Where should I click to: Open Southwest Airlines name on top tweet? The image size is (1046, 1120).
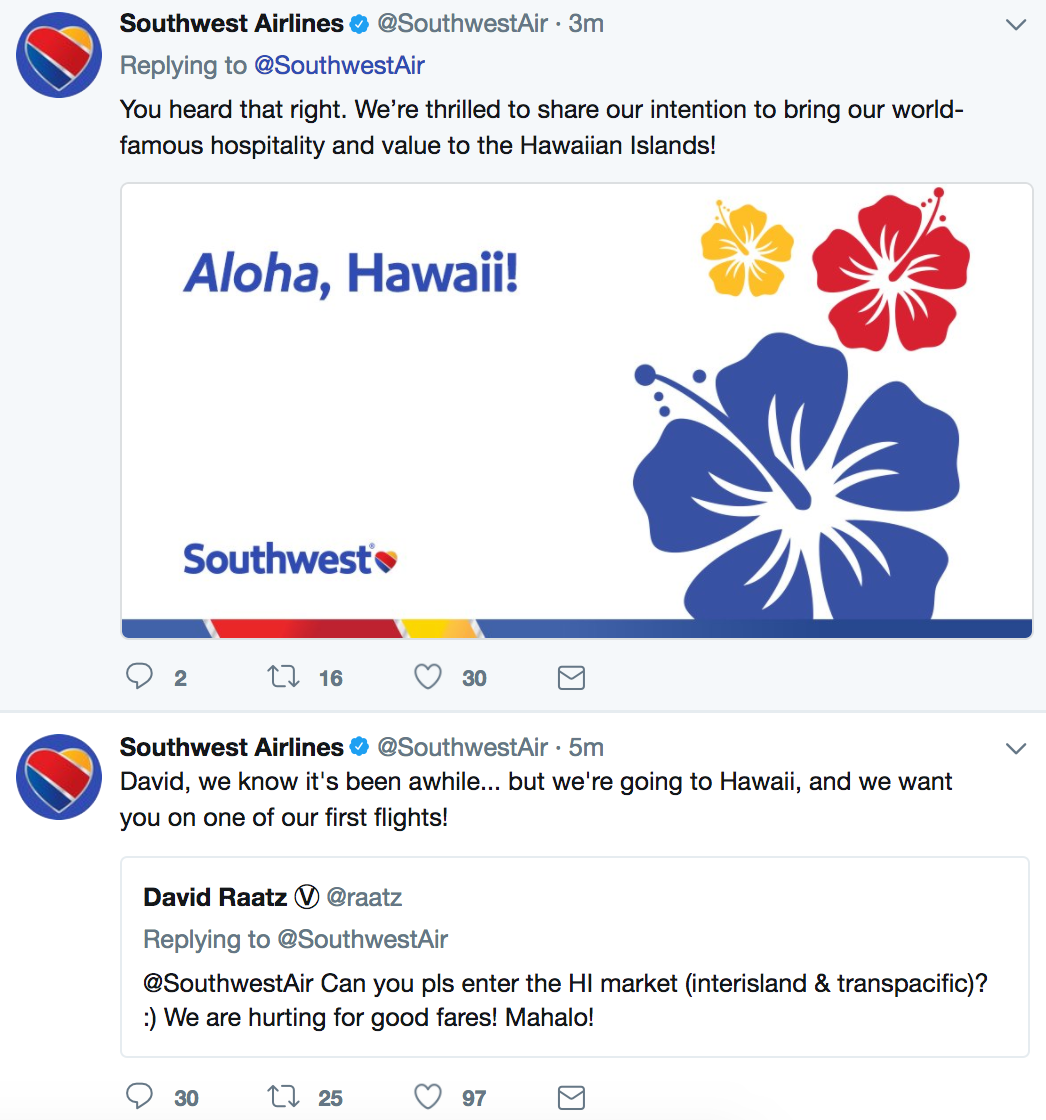click(x=231, y=24)
